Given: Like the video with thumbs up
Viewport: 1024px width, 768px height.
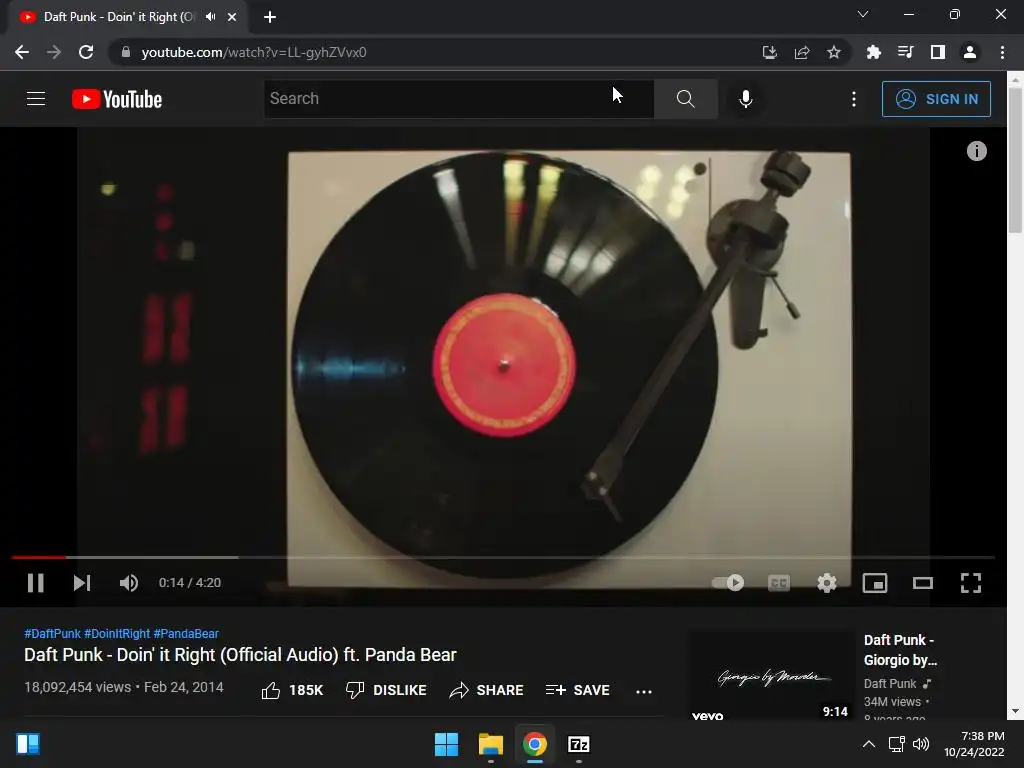Looking at the screenshot, I should click(292, 690).
